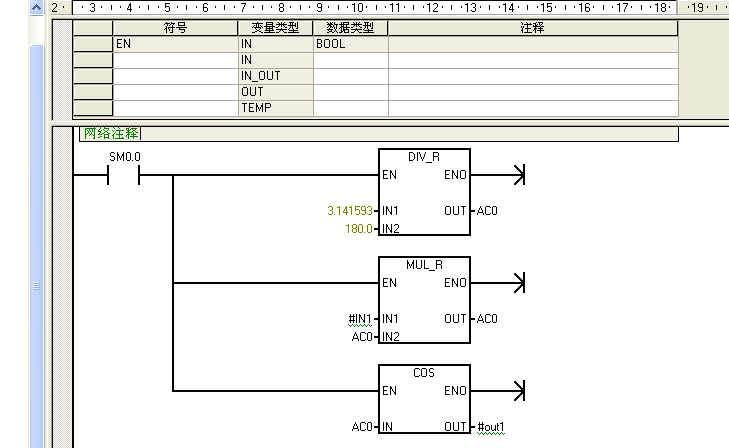Select the BOOL data type cell
This screenshot has height=448, width=729.
(350, 44)
